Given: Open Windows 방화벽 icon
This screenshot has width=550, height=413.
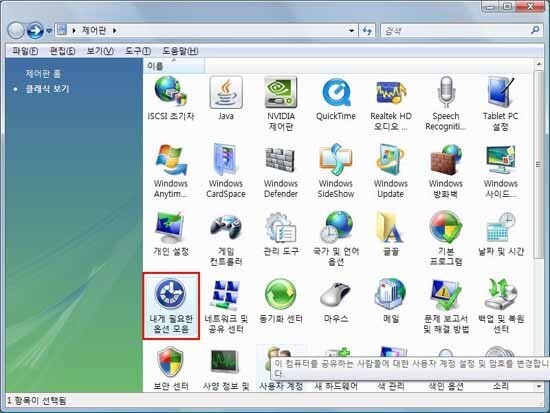Looking at the screenshot, I should 445,171.
